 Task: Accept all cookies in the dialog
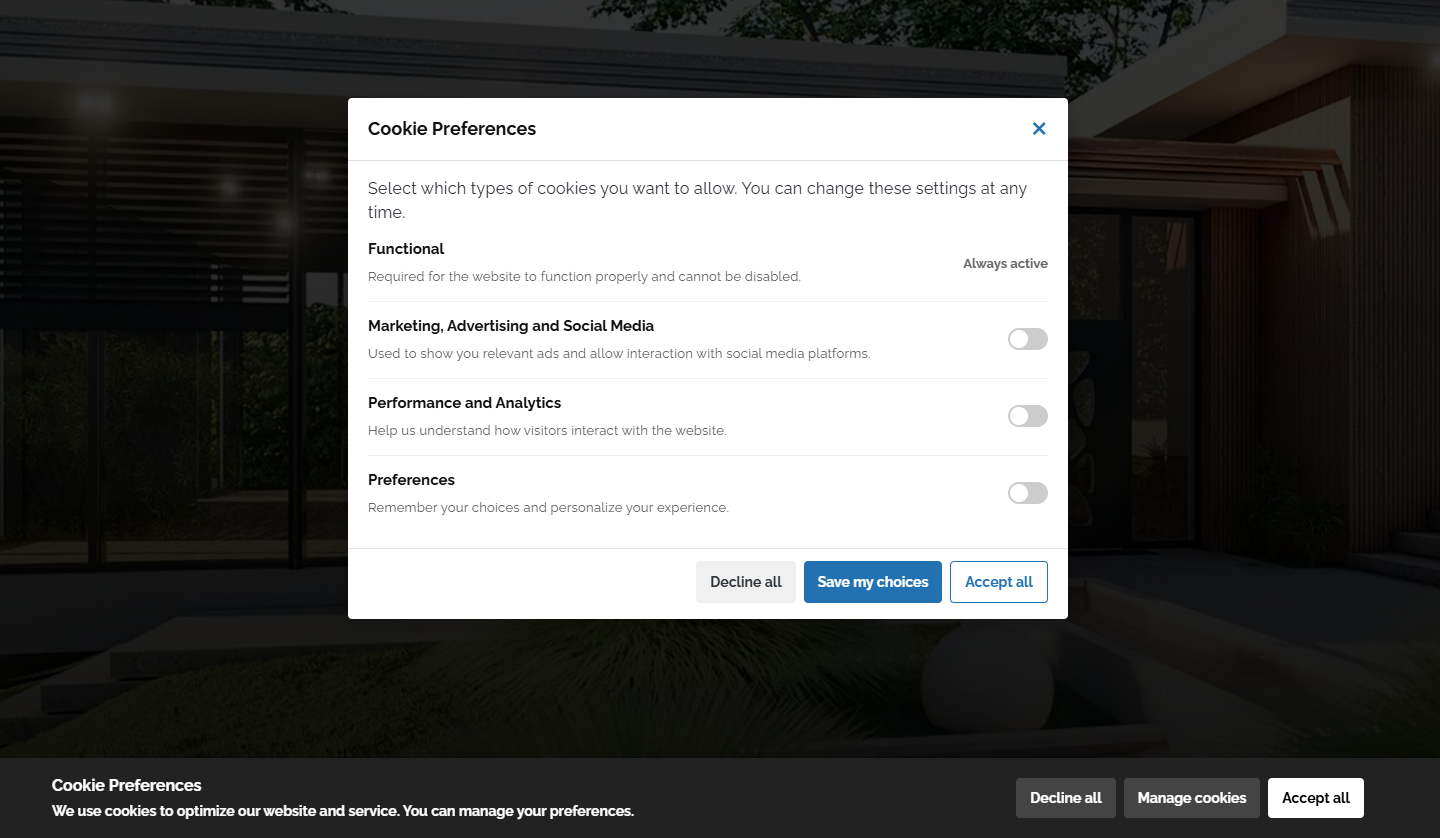[999, 582]
